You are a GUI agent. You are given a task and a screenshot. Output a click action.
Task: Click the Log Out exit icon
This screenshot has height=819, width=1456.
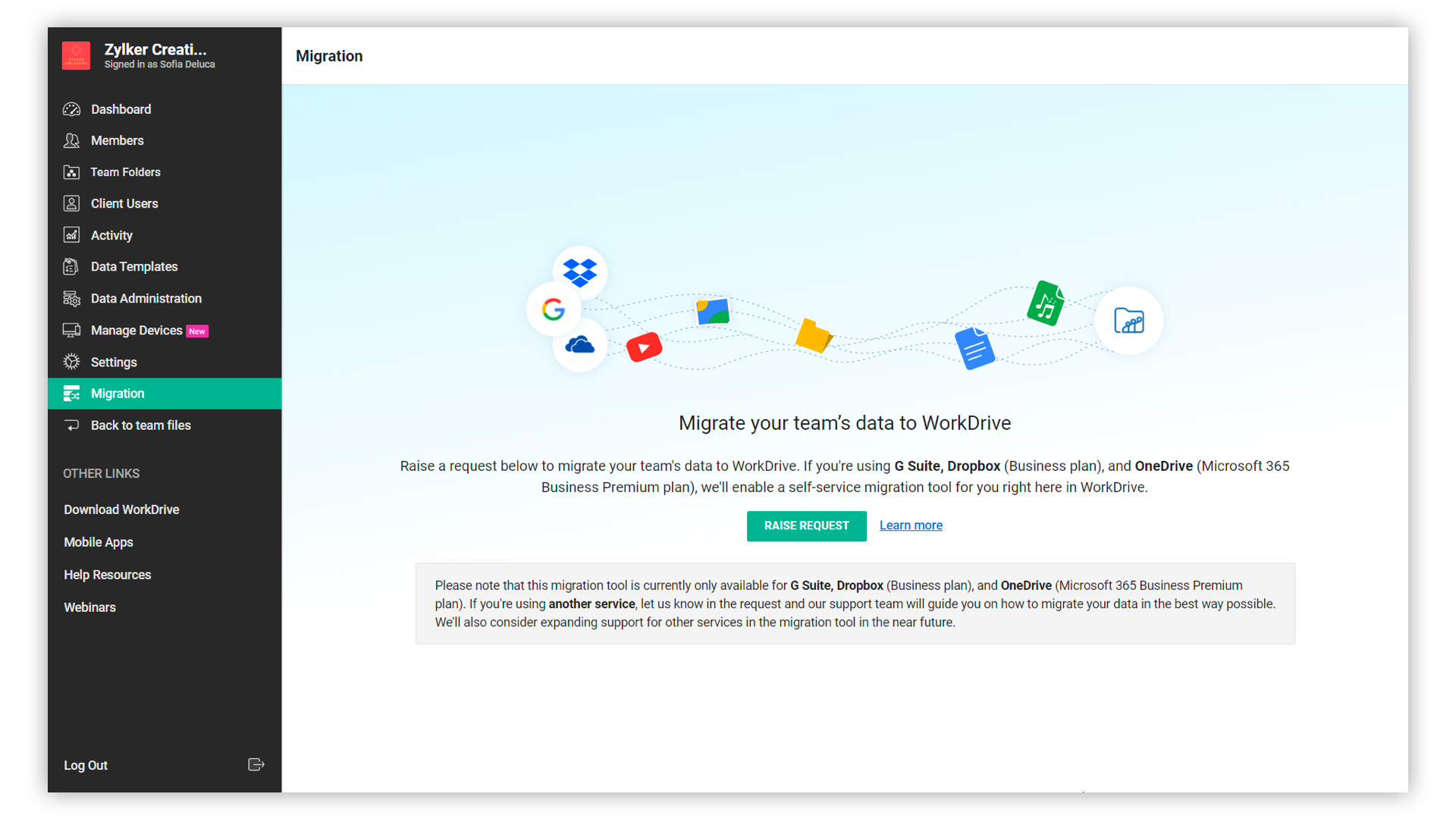click(256, 764)
